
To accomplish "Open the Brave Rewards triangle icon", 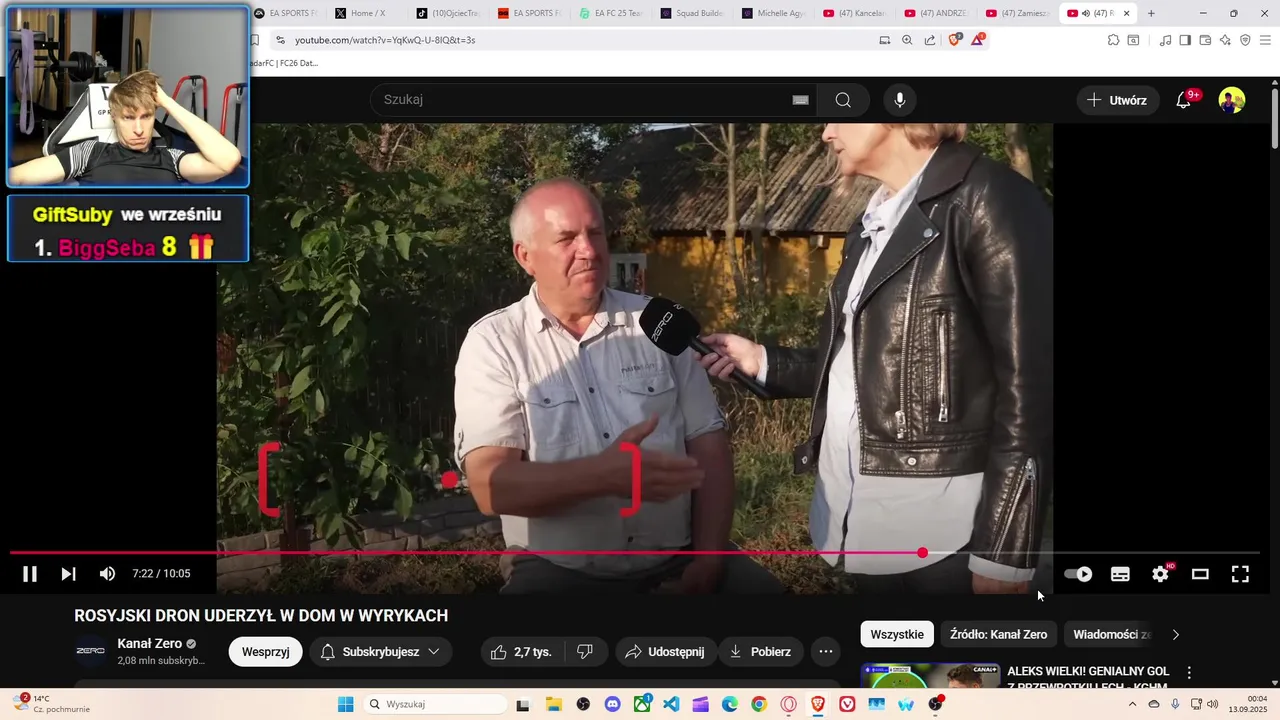I will pyautogui.click(x=978, y=40).
